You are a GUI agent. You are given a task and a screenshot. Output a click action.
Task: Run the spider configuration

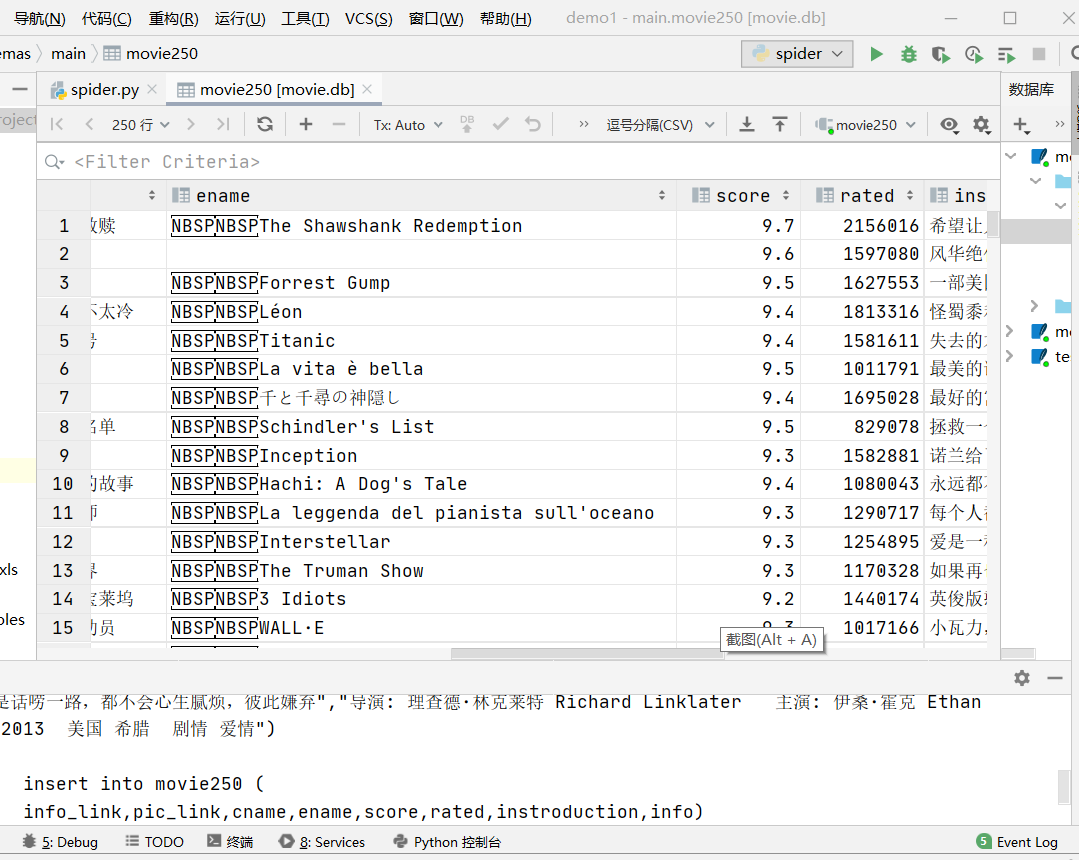coord(876,54)
